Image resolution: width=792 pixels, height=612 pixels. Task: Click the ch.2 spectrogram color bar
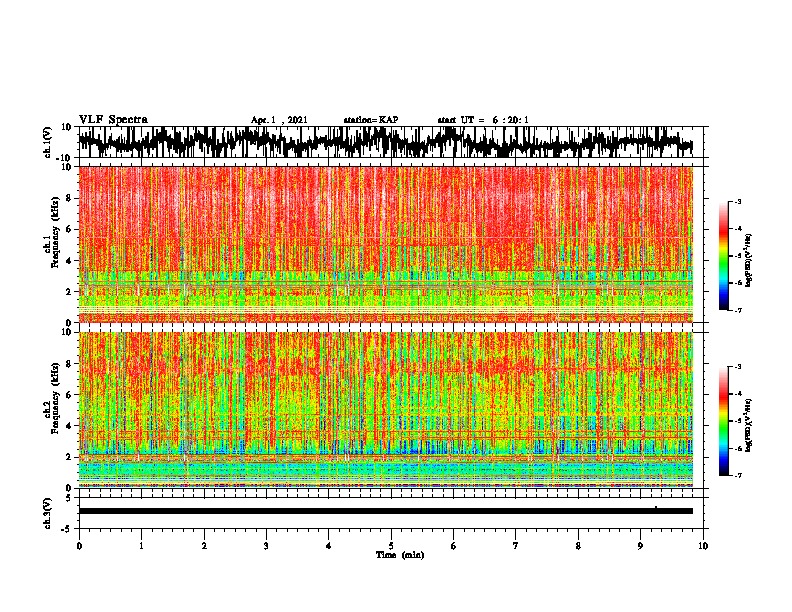point(723,421)
